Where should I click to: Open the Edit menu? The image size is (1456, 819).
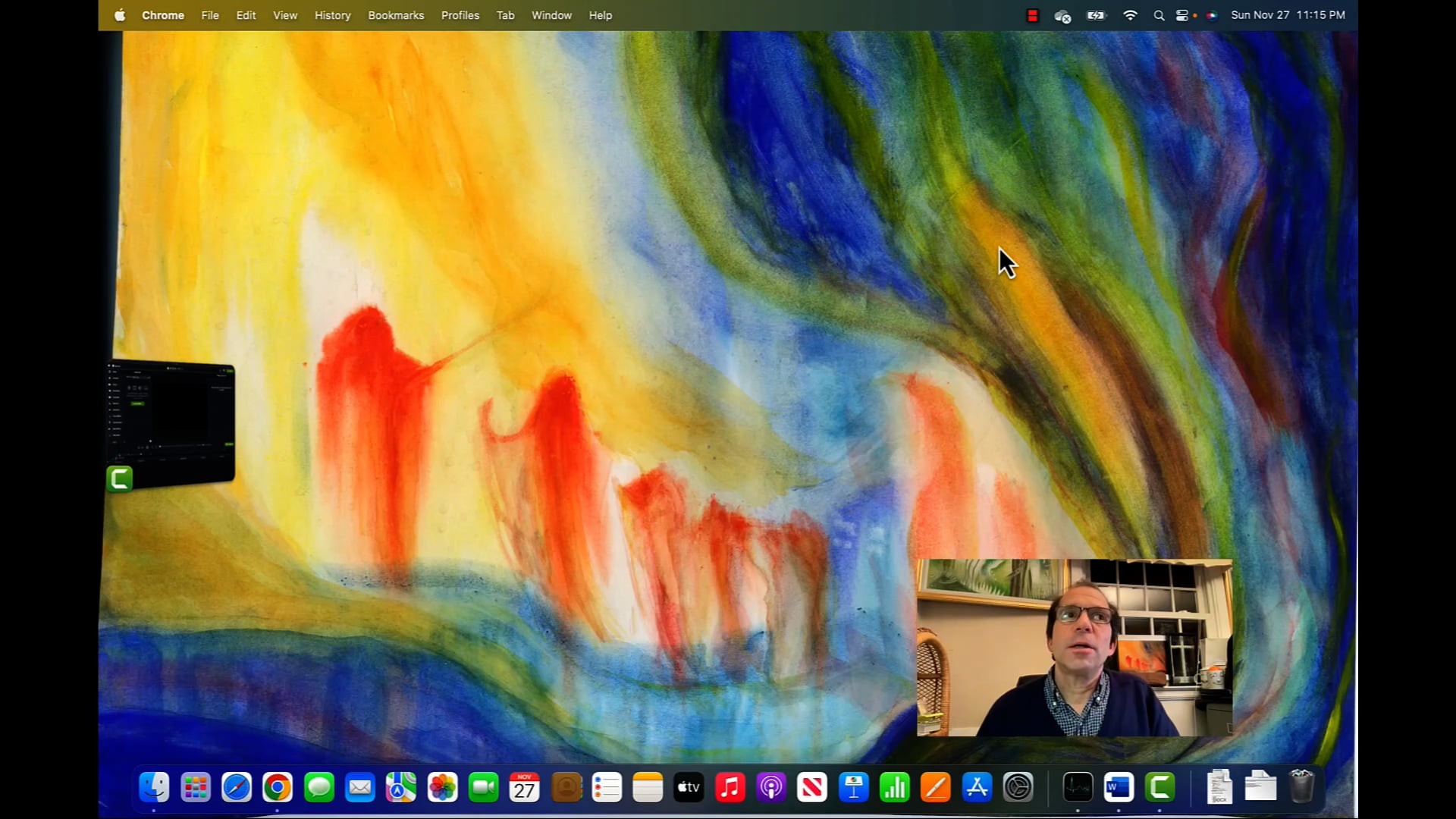click(246, 15)
